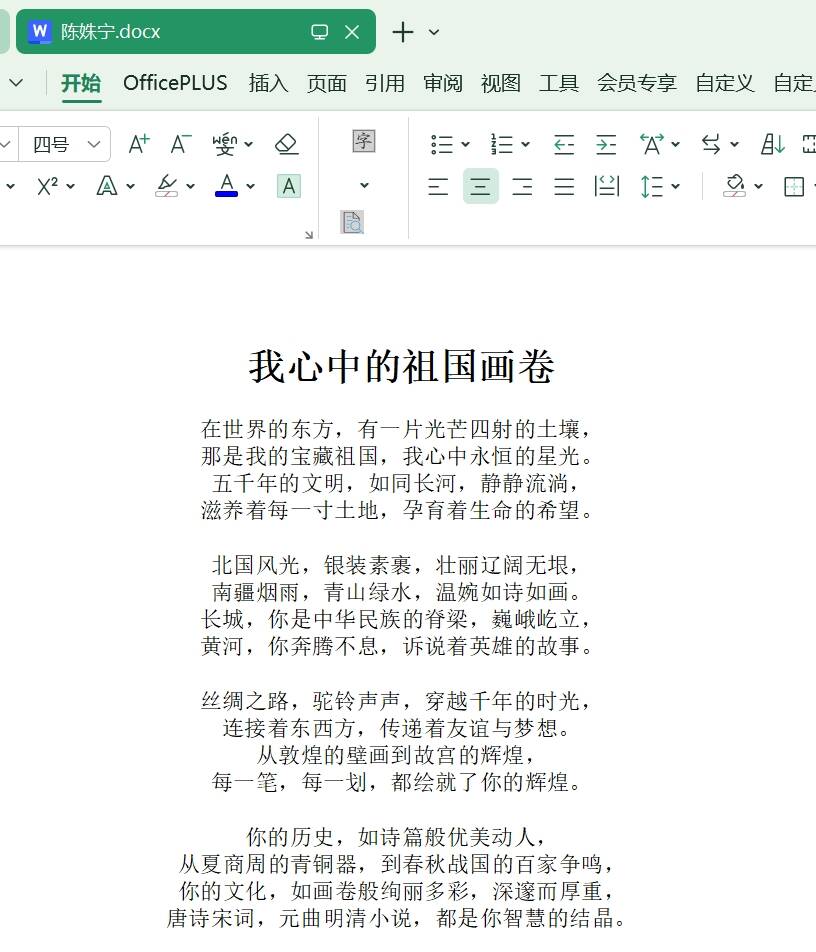
Task: Switch to the 审阅 tab
Action: pos(442,83)
